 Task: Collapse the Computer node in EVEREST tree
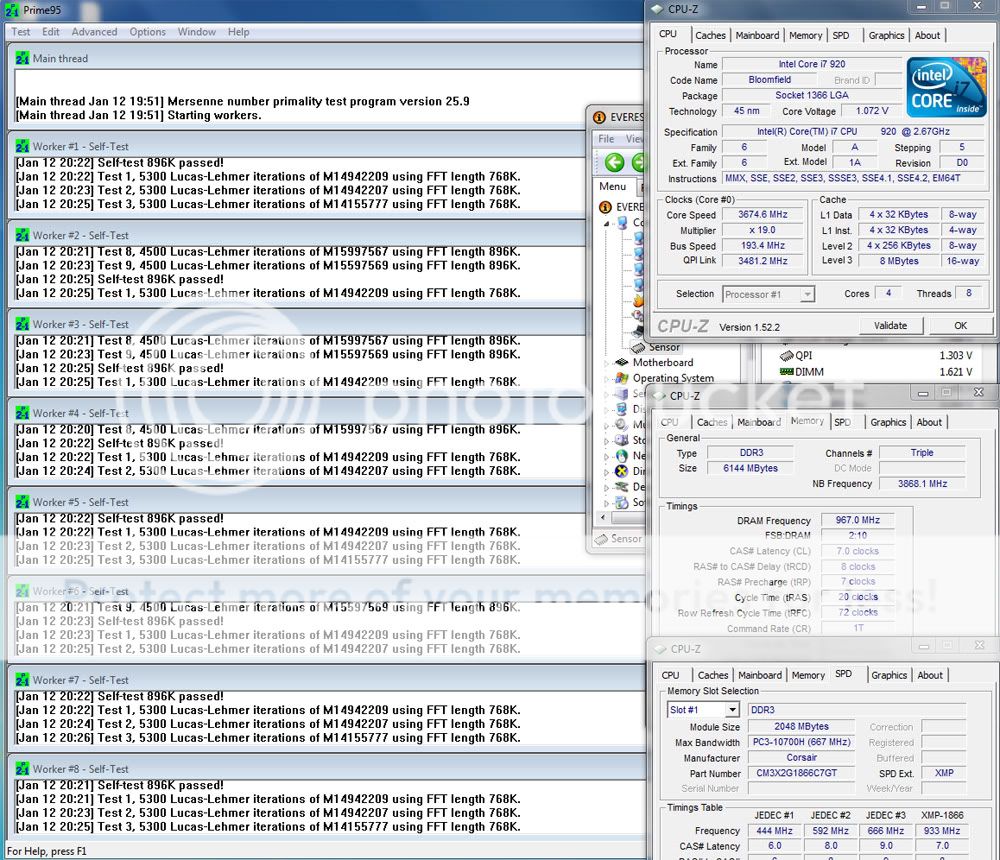click(607, 223)
